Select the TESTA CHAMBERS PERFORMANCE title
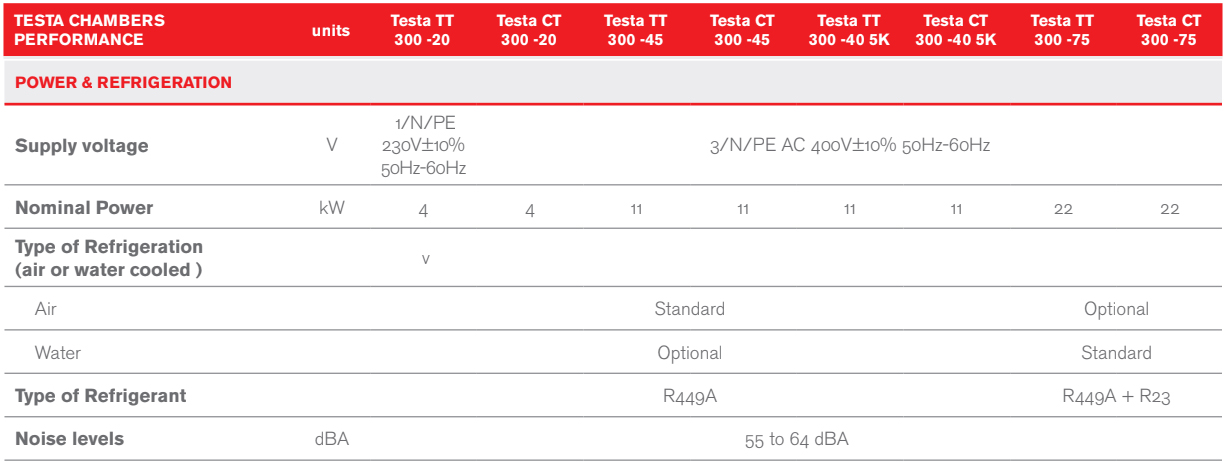 [x=90, y=30]
